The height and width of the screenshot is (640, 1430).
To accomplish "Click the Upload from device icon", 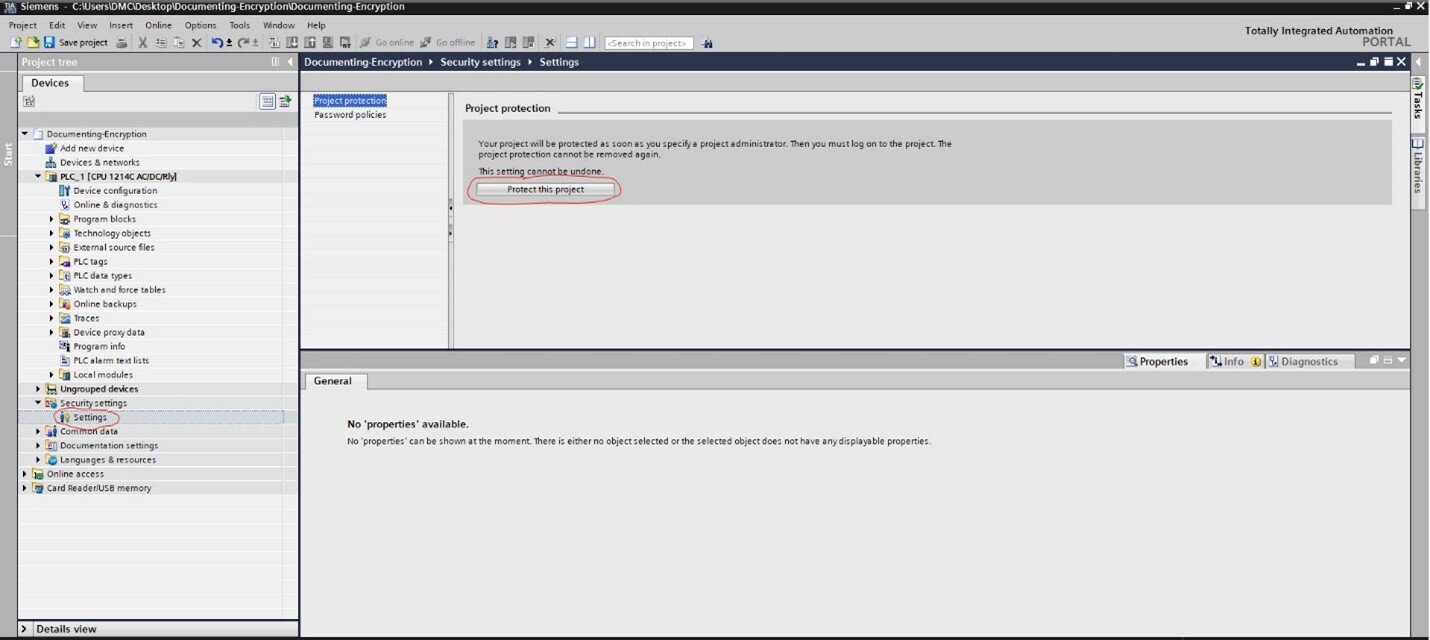I will coord(310,43).
